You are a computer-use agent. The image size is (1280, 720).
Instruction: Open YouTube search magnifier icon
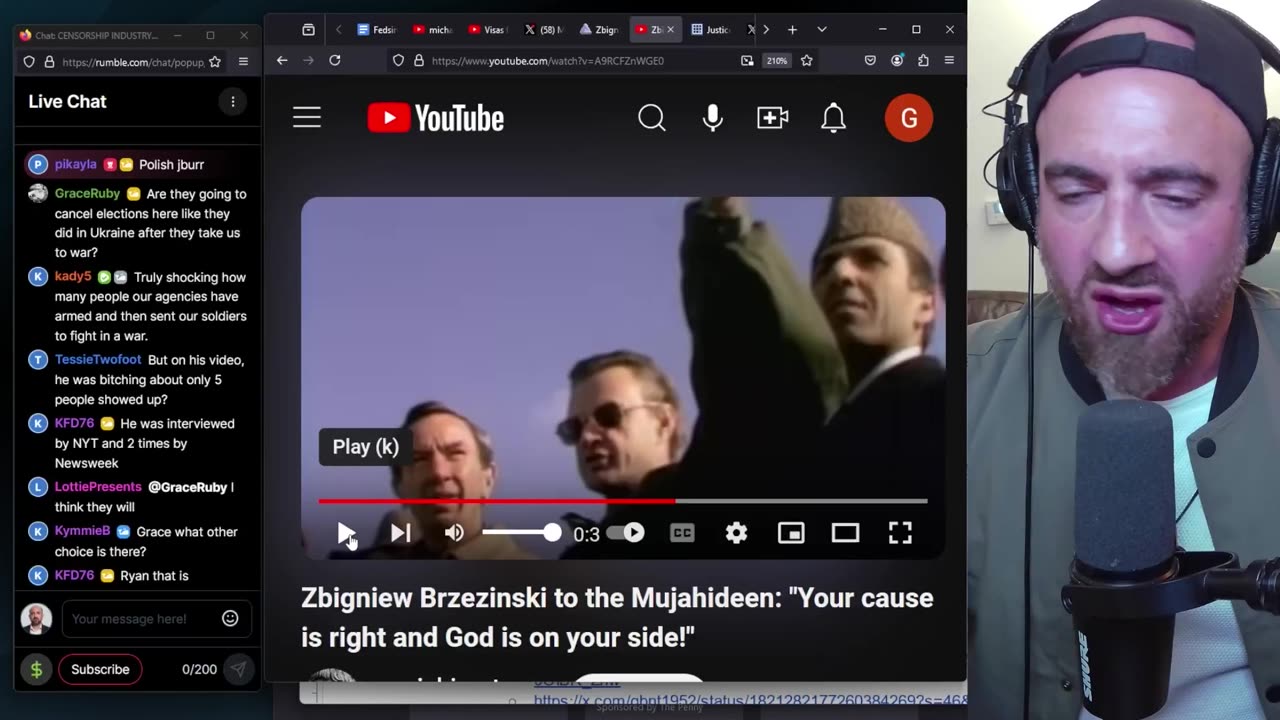[x=652, y=118]
